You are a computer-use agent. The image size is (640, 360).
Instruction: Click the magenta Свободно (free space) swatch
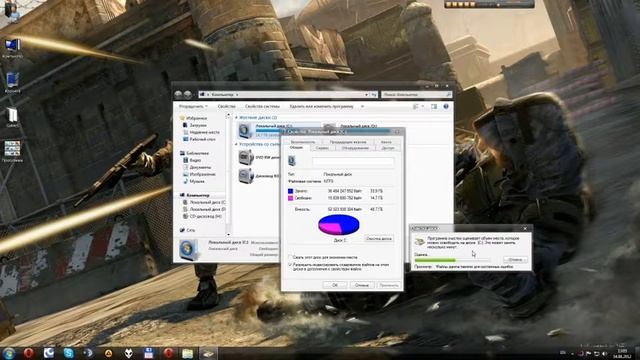(291, 198)
